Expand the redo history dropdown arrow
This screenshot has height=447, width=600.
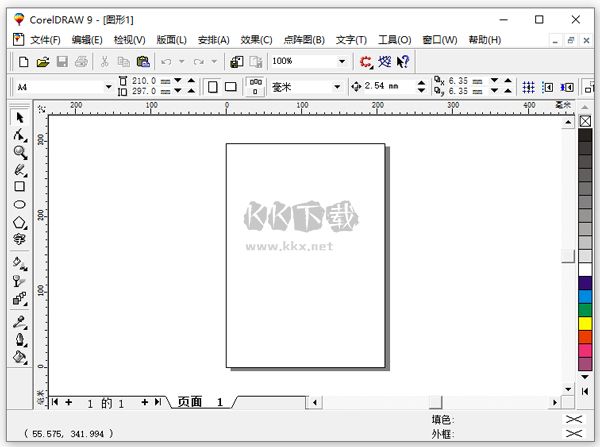point(214,61)
